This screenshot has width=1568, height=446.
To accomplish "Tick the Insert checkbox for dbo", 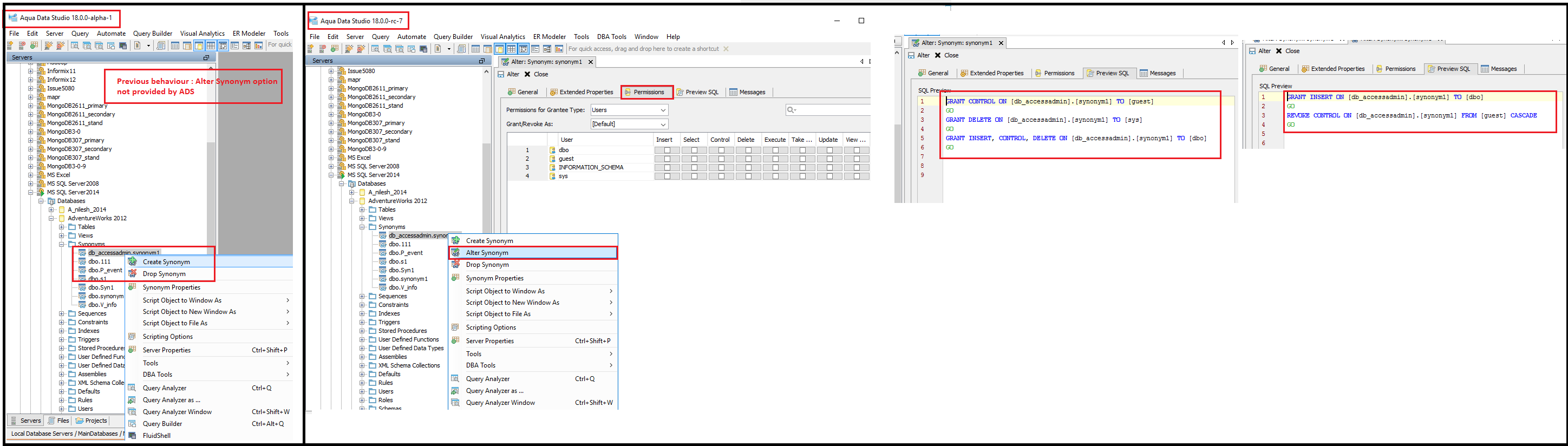I will click(667, 150).
